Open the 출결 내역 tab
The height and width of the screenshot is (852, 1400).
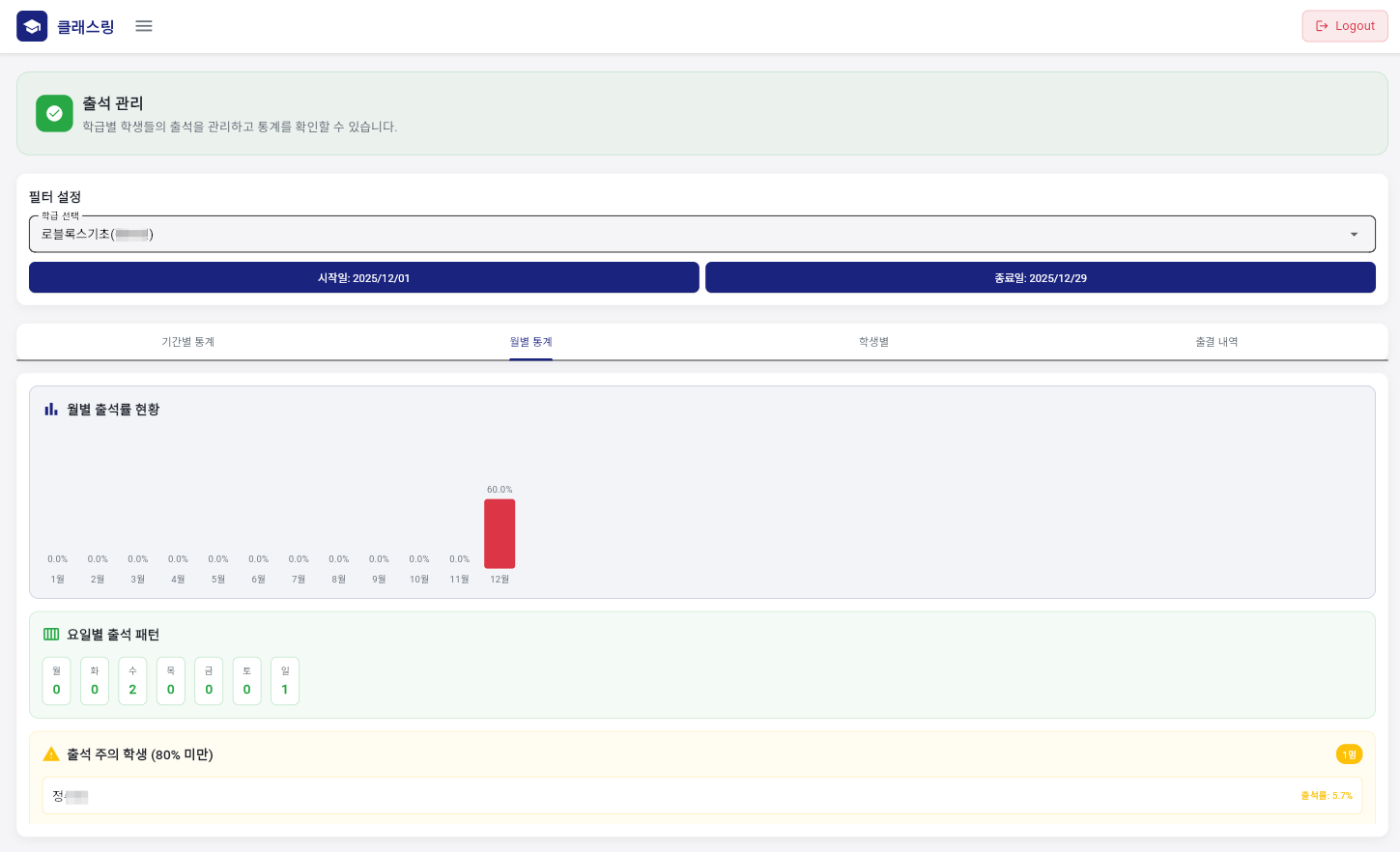(x=1215, y=342)
